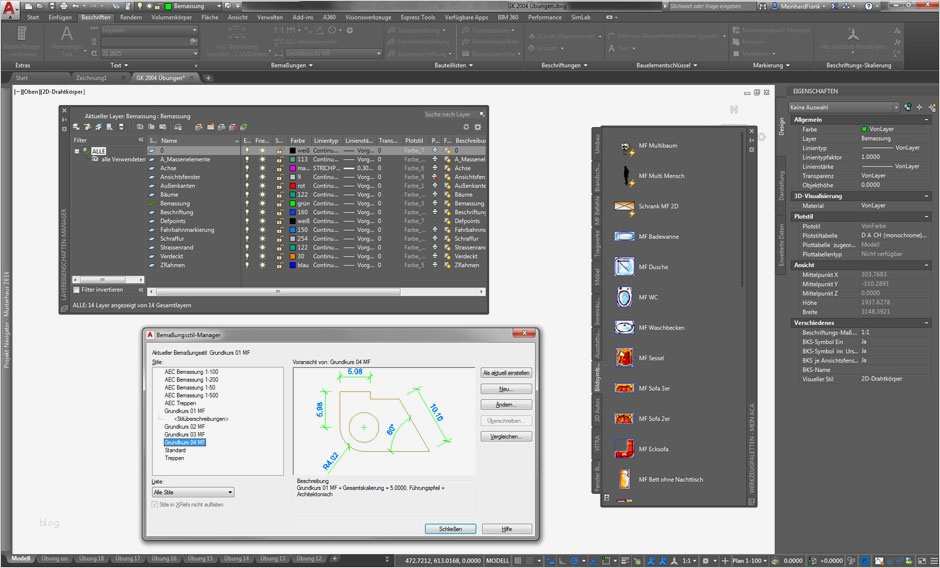Image resolution: width=940 pixels, height=568 pixels.
Task: Click print icon in quick access toolbar
Action: [64, 6]
